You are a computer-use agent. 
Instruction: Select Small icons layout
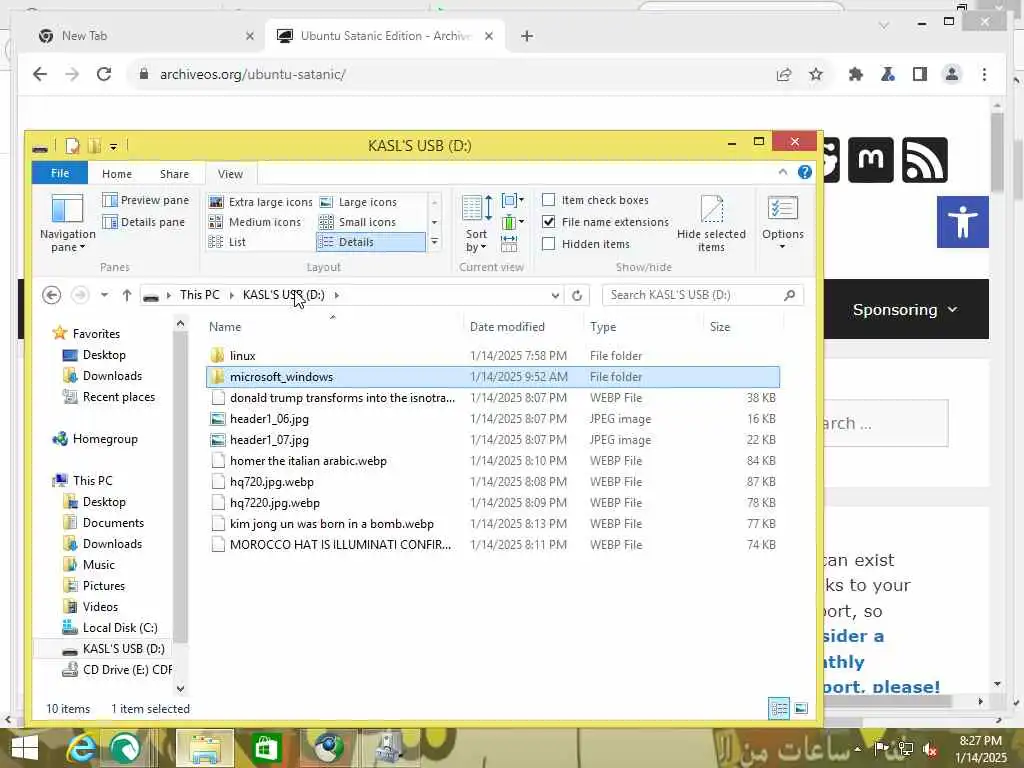(x=357, y=223)
